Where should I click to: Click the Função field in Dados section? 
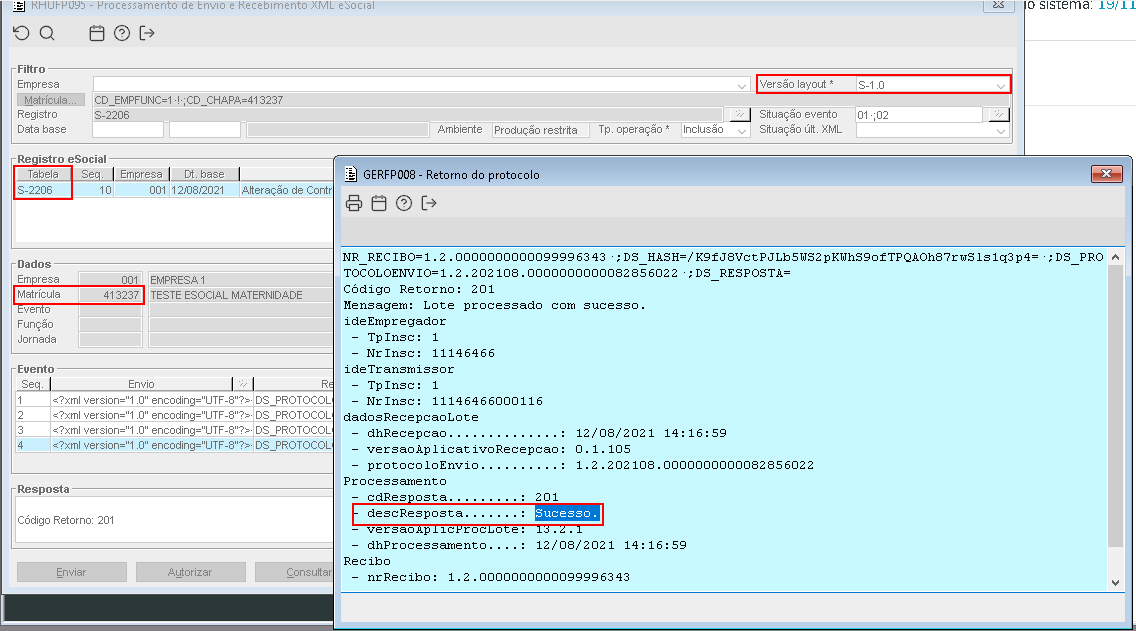[110, 325]
